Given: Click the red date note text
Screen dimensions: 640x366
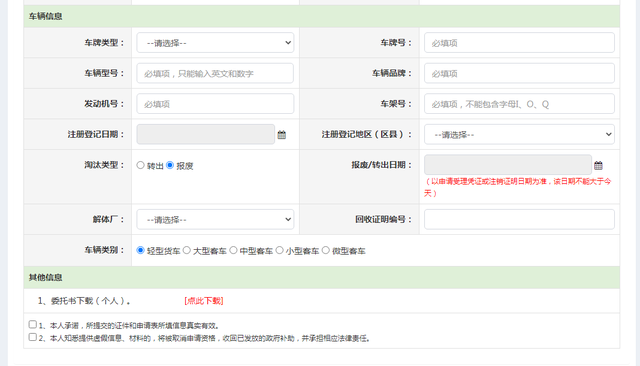Looking at the screenshot, I should coord(518,187).
